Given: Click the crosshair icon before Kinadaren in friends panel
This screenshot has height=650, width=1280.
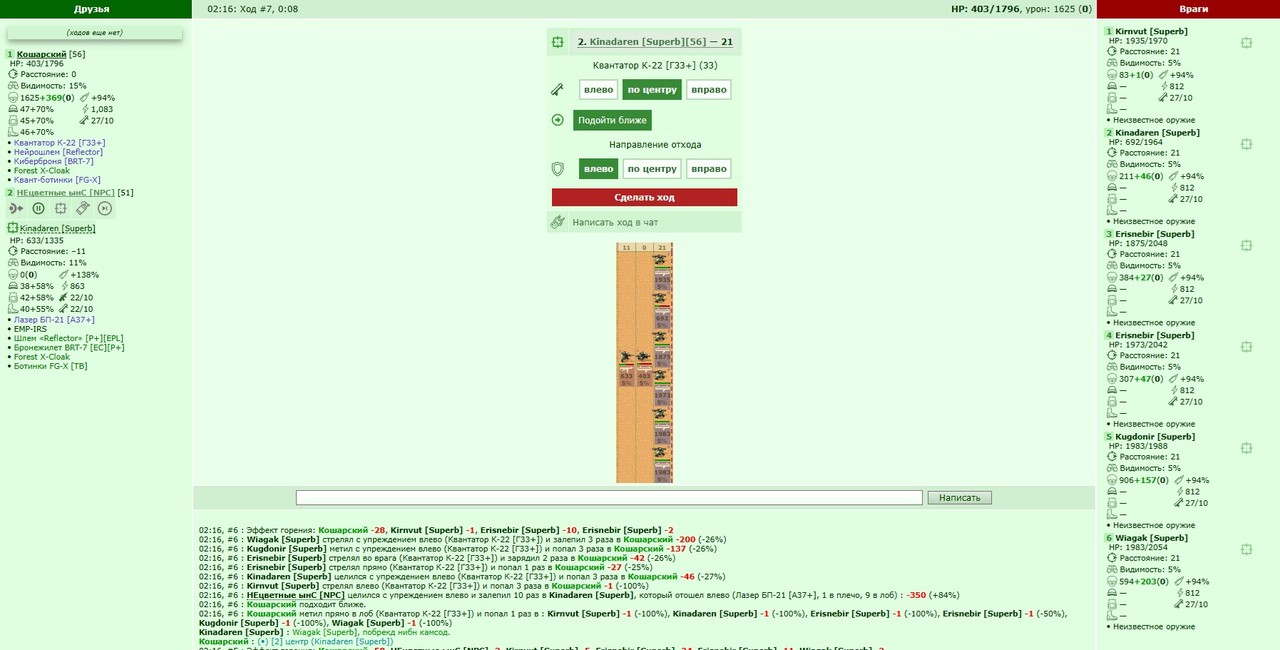Looking at the screenshot, I should pyautogui.click(x=13, y=228).
